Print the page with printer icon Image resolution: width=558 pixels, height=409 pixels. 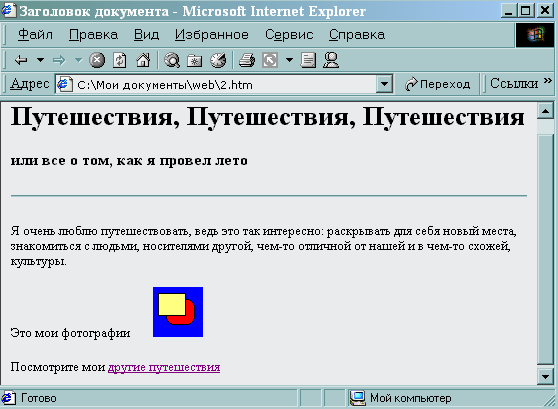coord(247,60)
